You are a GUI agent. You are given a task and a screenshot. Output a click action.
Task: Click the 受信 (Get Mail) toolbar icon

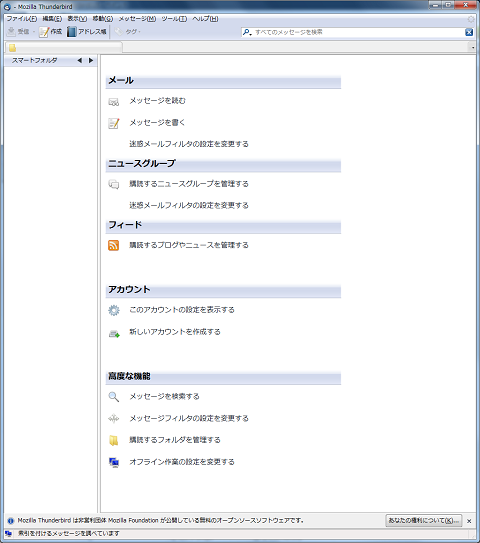(11, 32)
